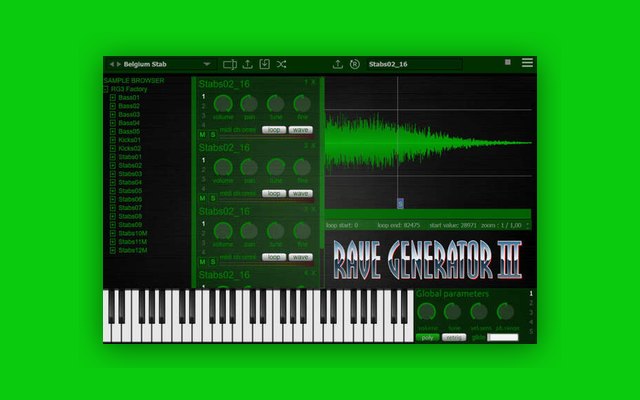Click the glide slider
Image resolution: width=640 pixels, height=400 pixels.
[x=503, y=338]
